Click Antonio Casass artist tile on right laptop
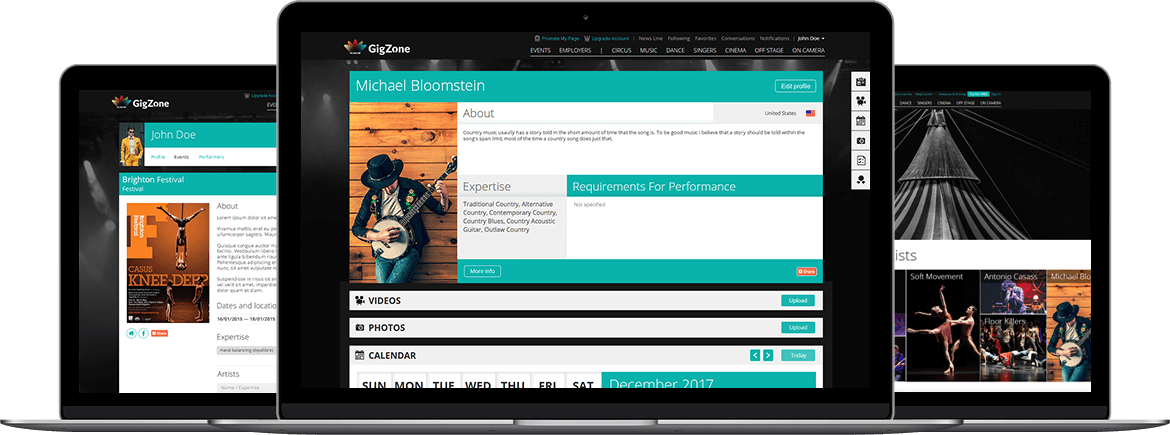Image resolution: width=1170 pixels, height=435 pixels. 1013,292
